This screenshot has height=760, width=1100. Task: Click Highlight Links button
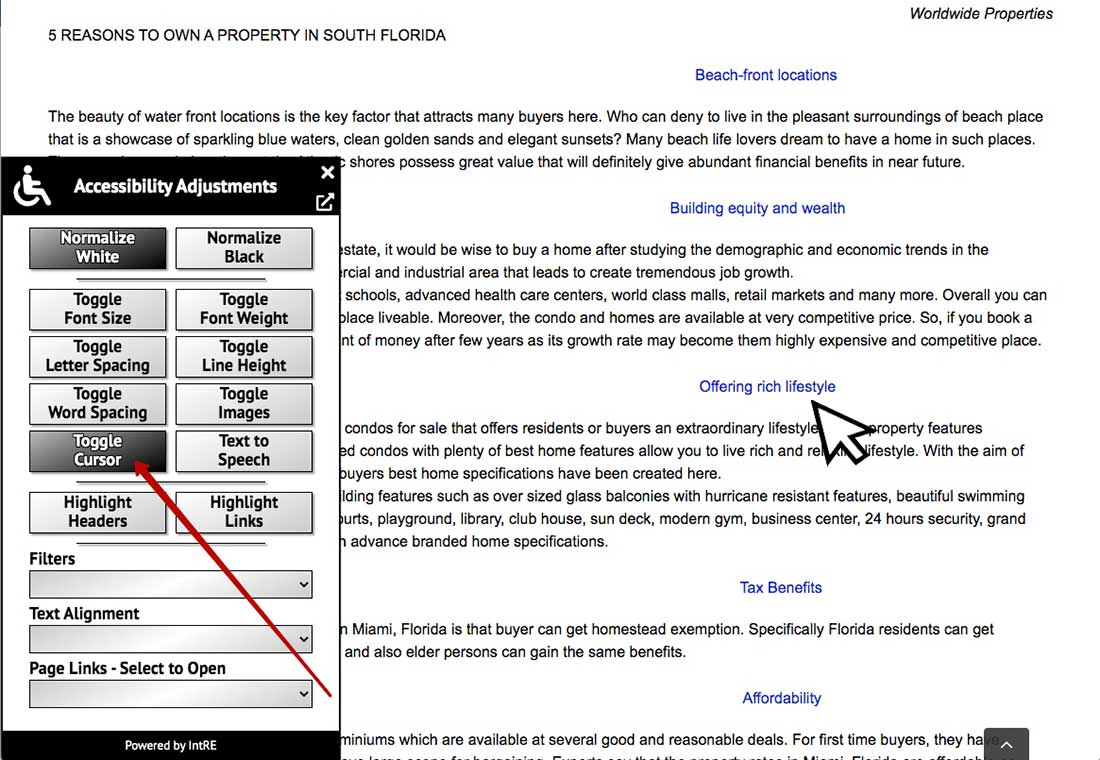(243, 512)
